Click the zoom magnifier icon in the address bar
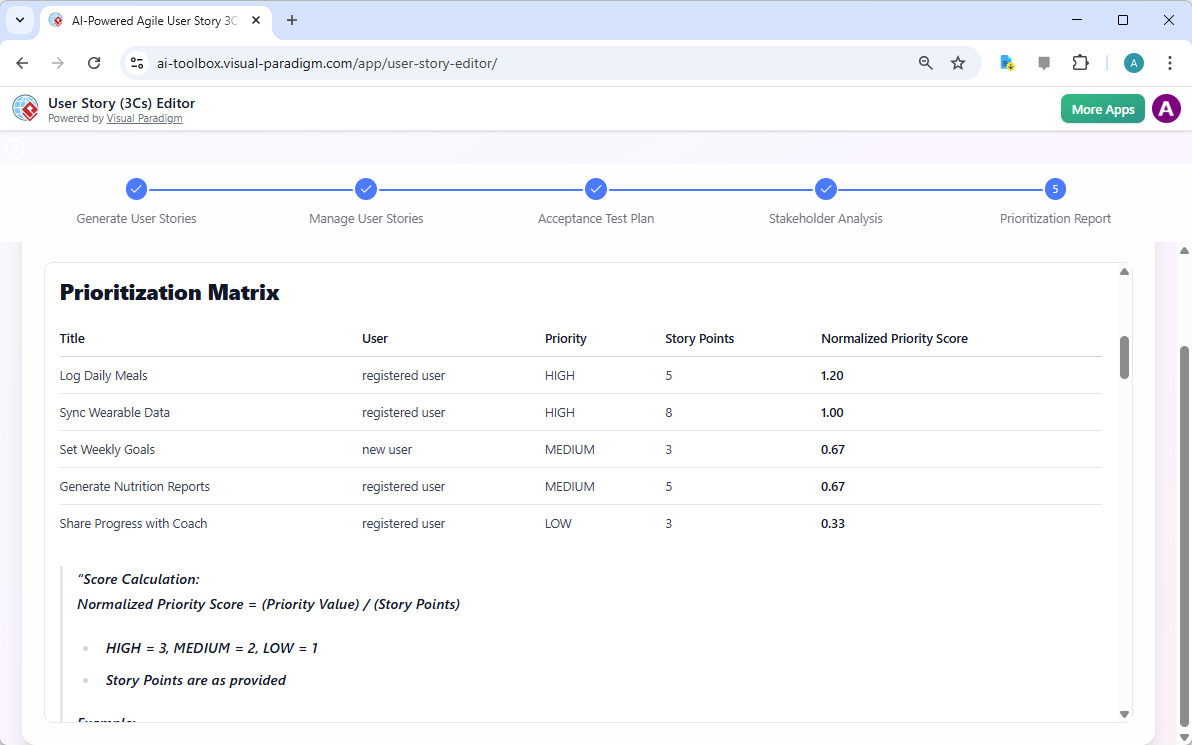This screenshot has height=745, width=1192. point(925,62)
